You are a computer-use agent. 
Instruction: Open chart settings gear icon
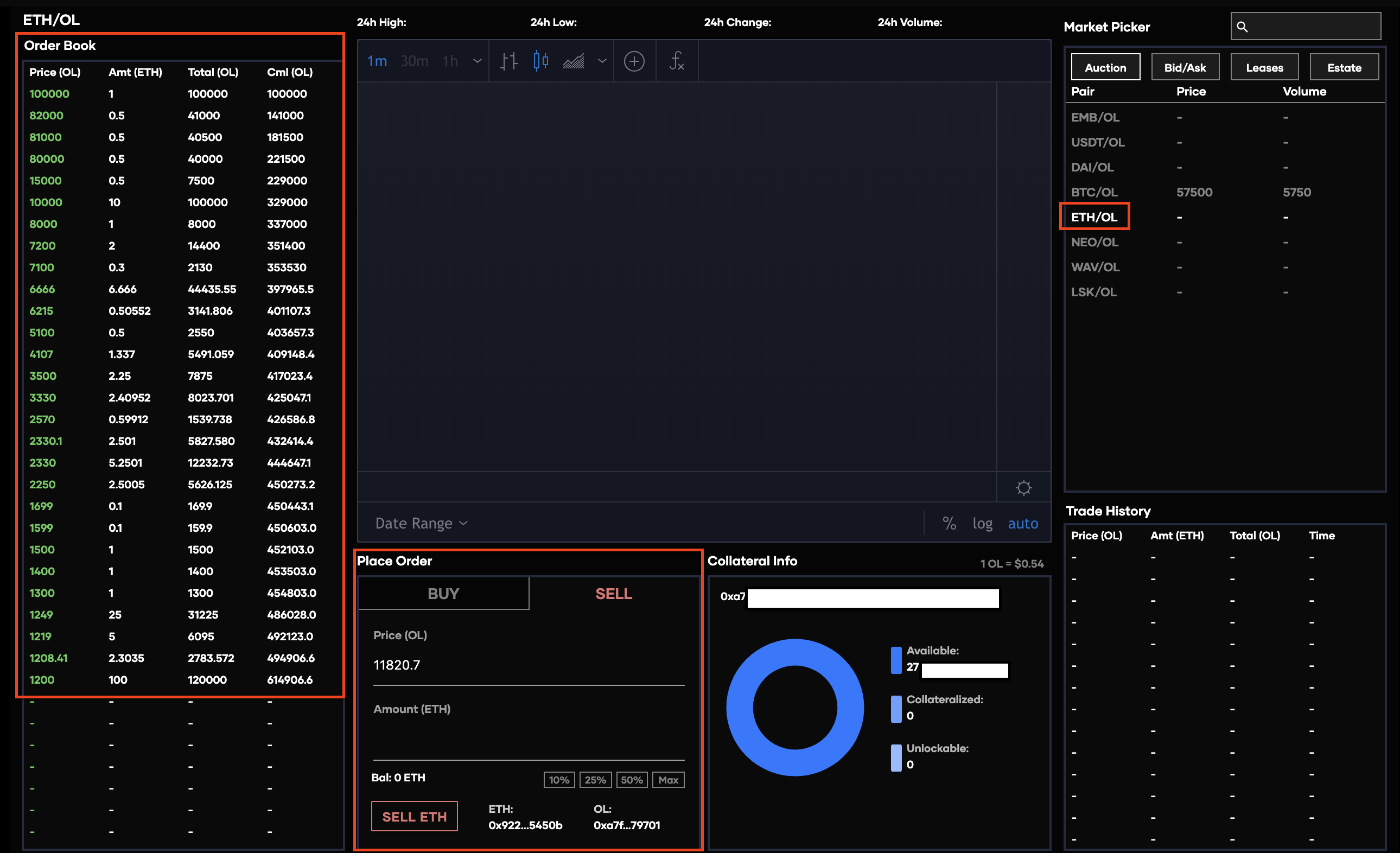(x=1023, y=488)
